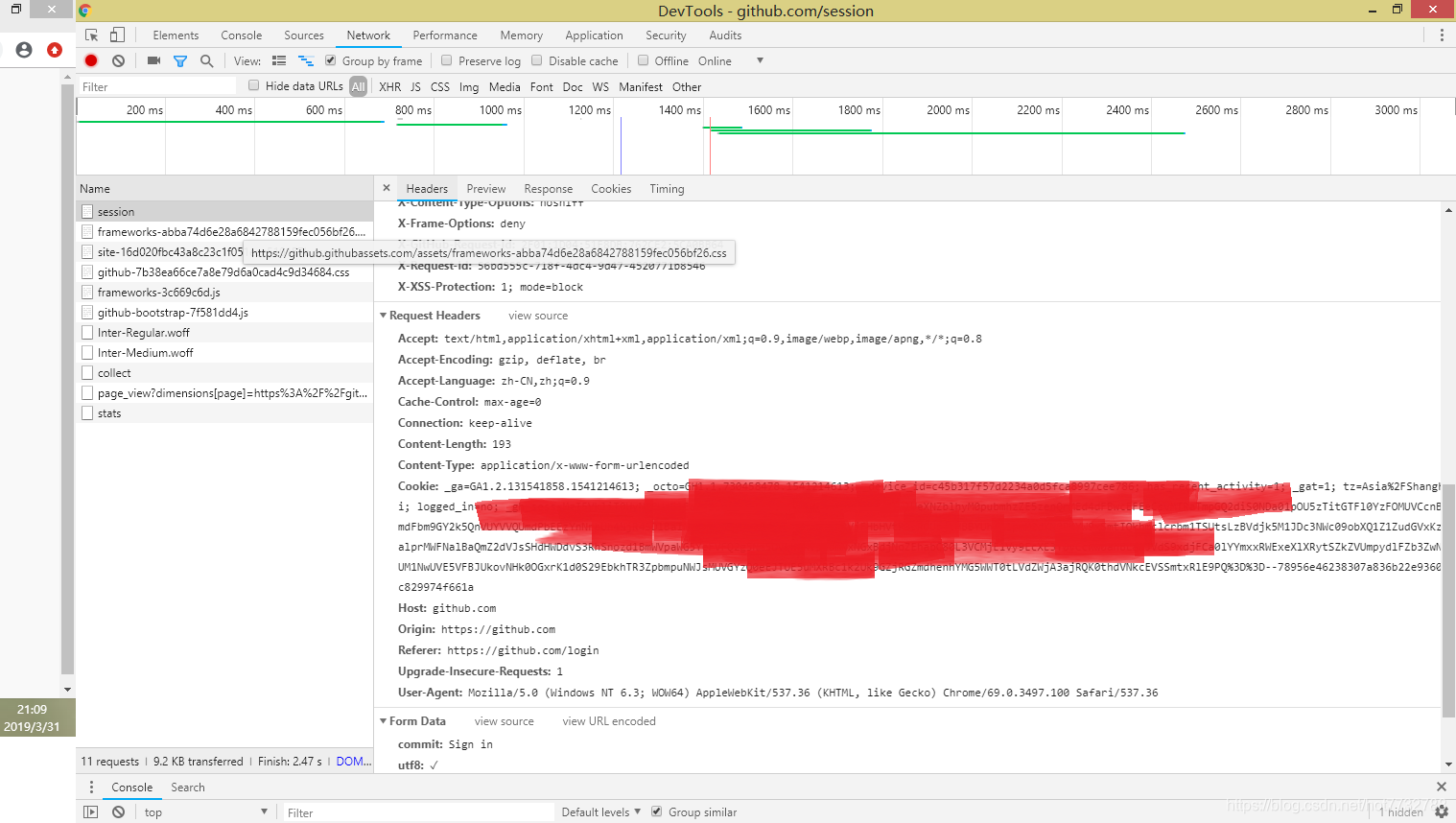Open the top context dropdown in console

[x=205, y=812]
